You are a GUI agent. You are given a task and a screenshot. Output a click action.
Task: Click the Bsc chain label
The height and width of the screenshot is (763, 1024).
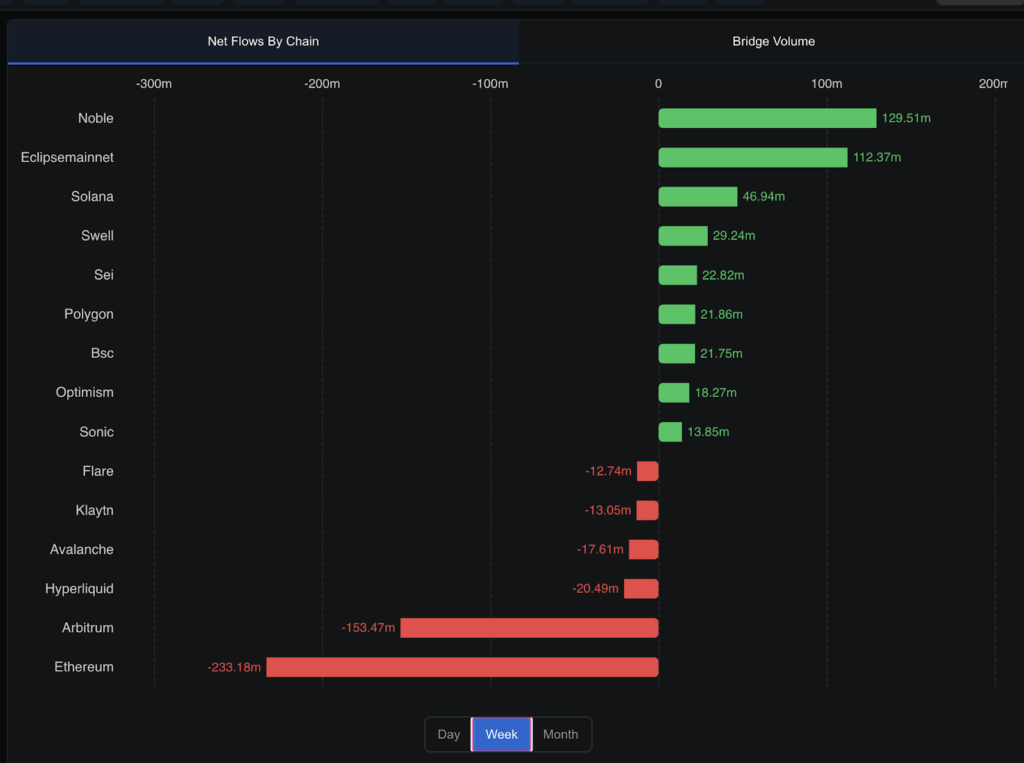click(x=103, y=353)
